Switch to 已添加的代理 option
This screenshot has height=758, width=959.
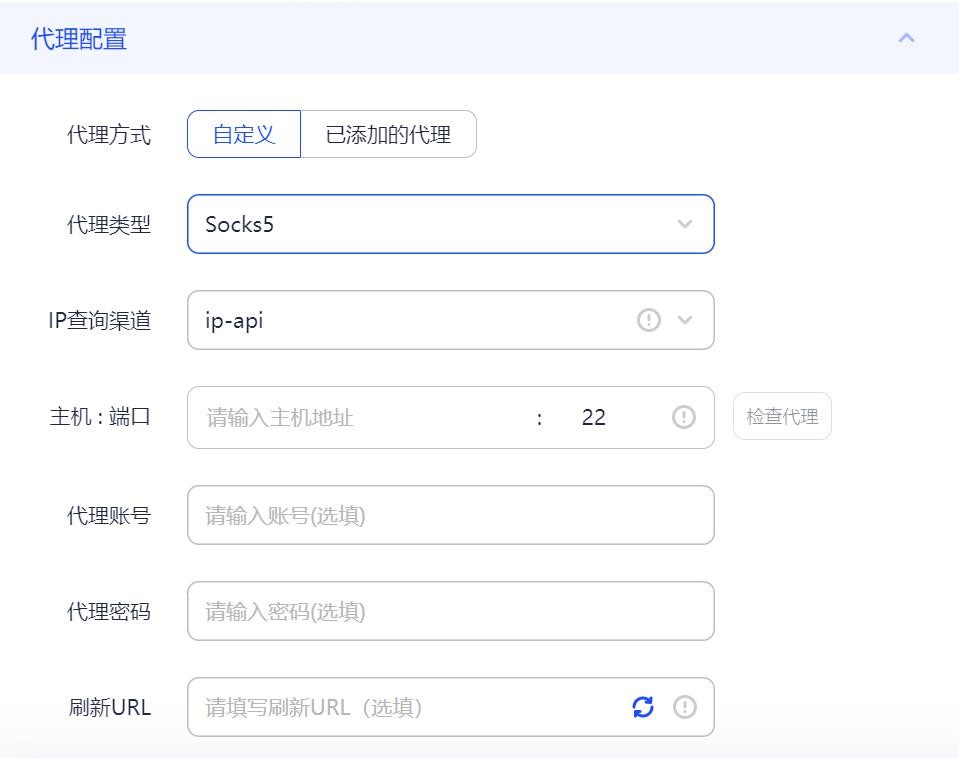(388, 134)
